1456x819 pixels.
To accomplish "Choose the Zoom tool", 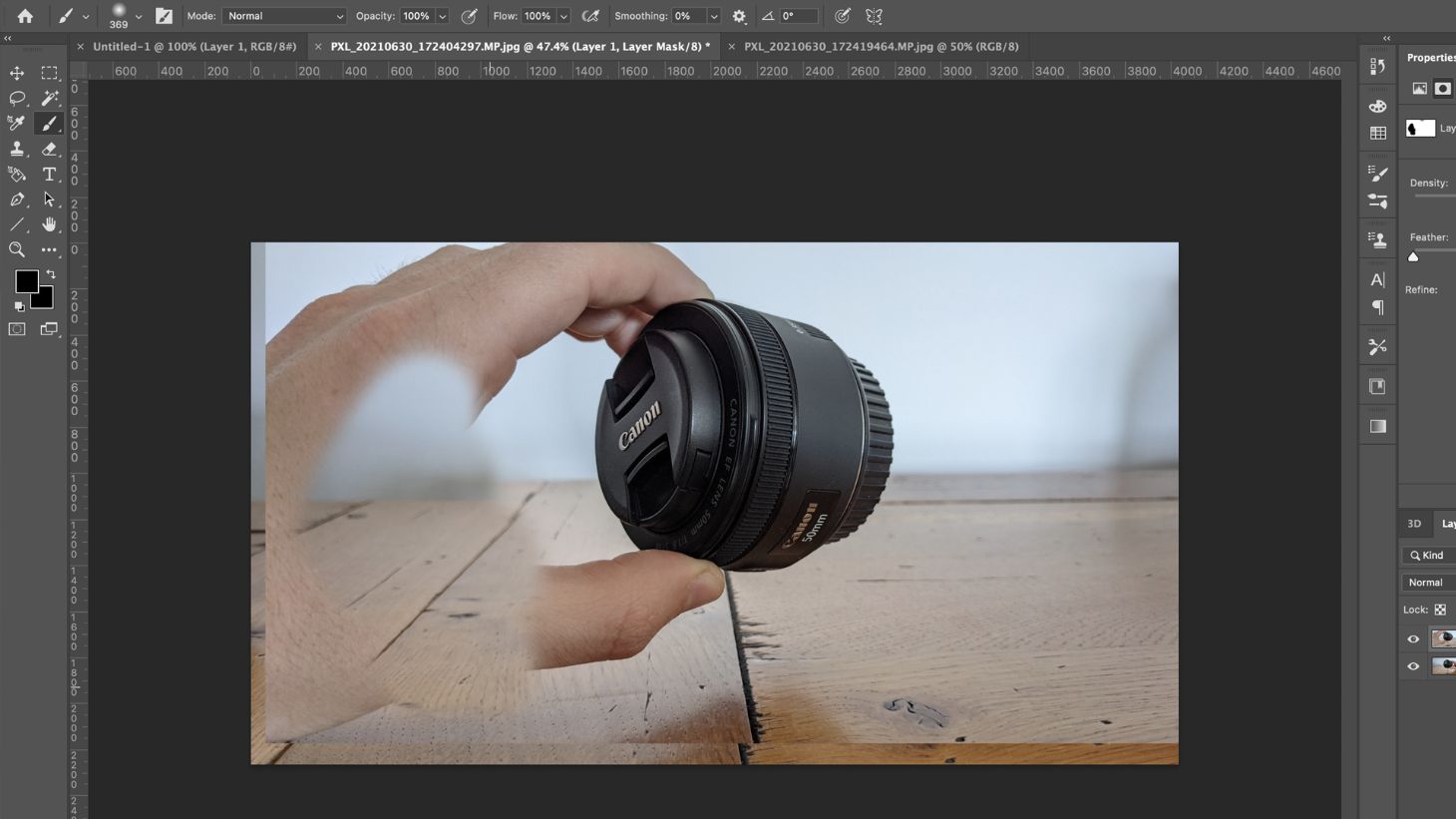I will click(16, 249).
